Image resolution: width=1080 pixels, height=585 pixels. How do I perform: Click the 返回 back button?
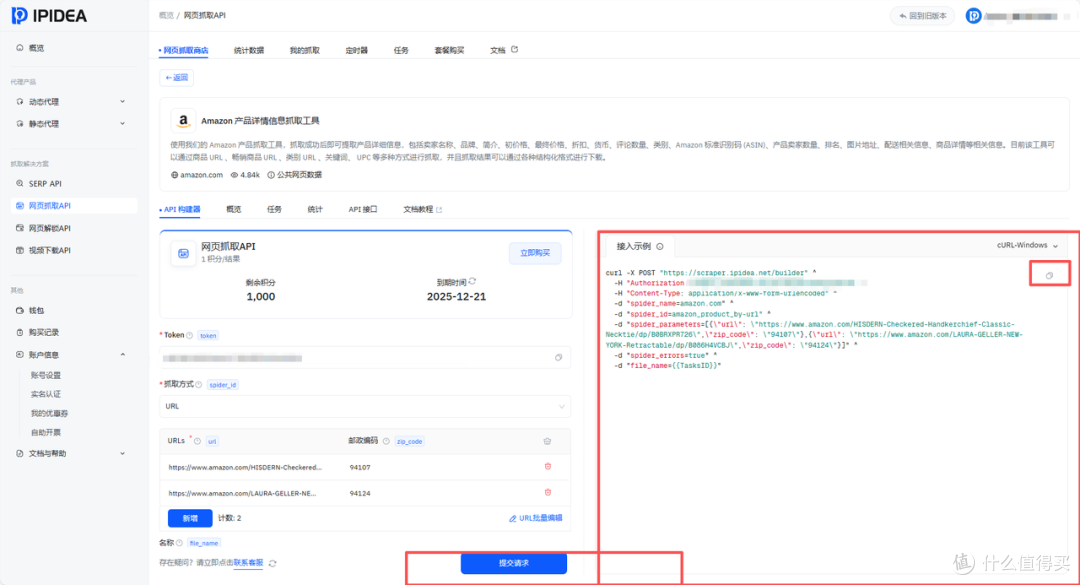click(176, 78)
